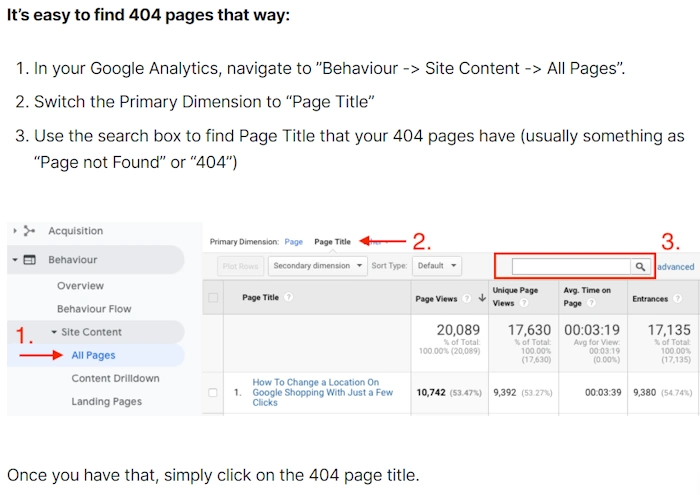Click help icon next to Page Views

coord(467,299)
